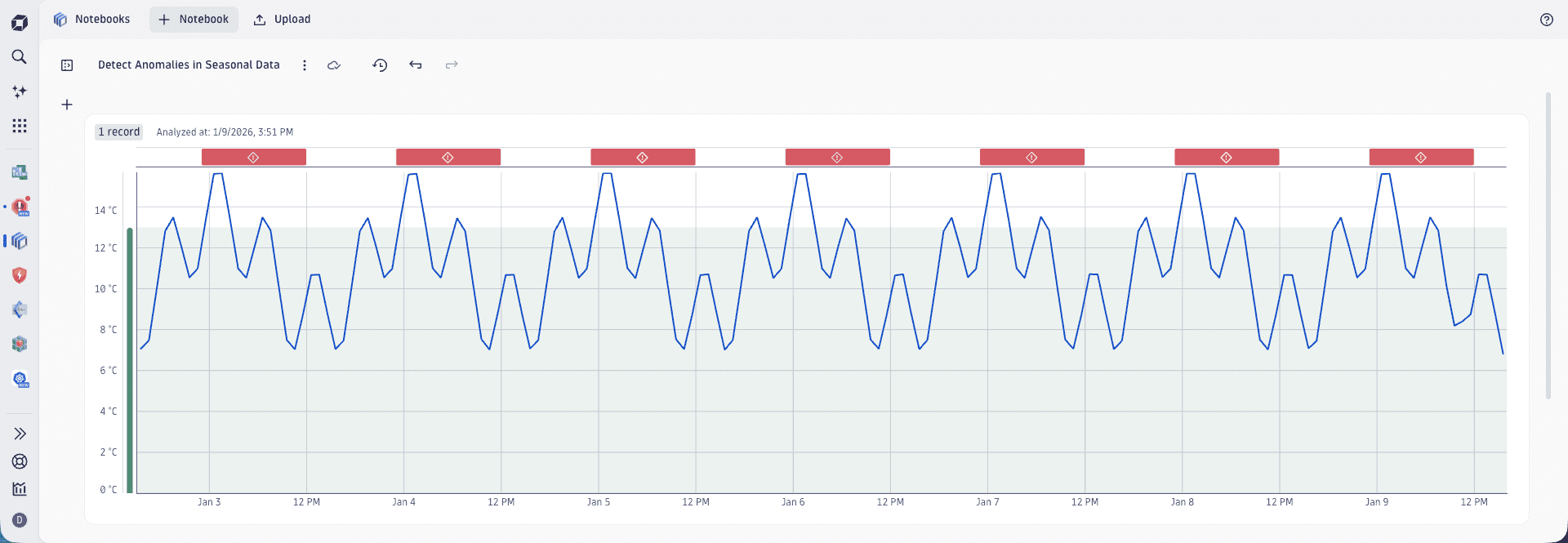
Task: Open the Kubernetes app marked NEW
Action: (20, 379)
